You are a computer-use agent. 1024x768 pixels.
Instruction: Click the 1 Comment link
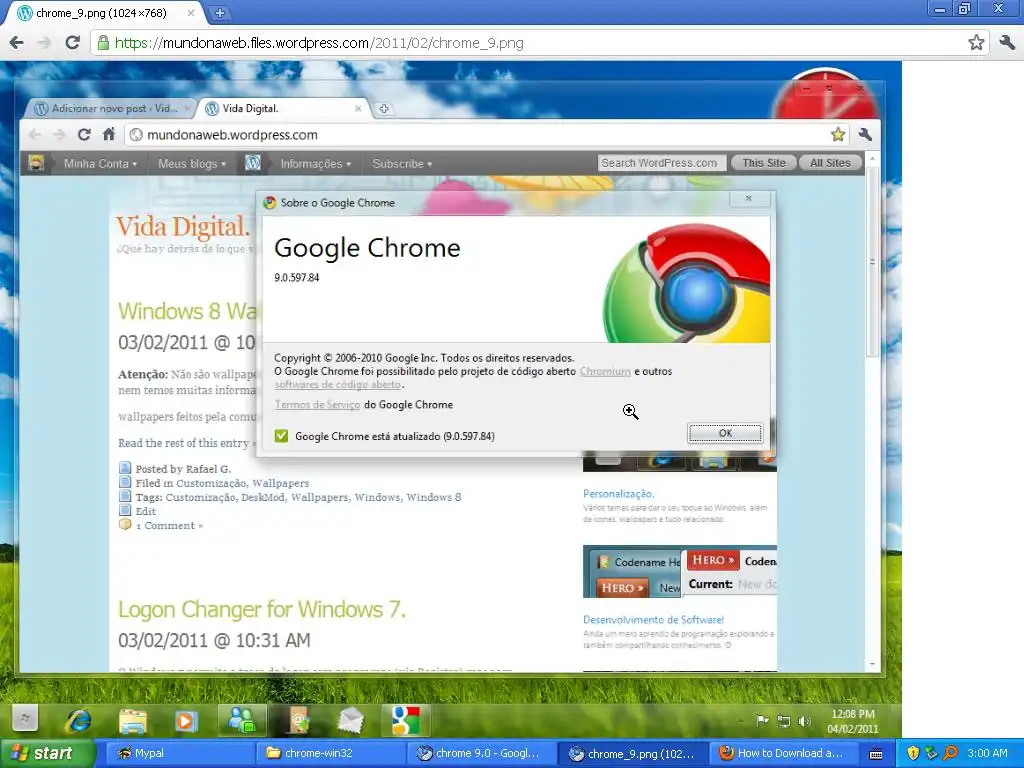tap(169, 526)
